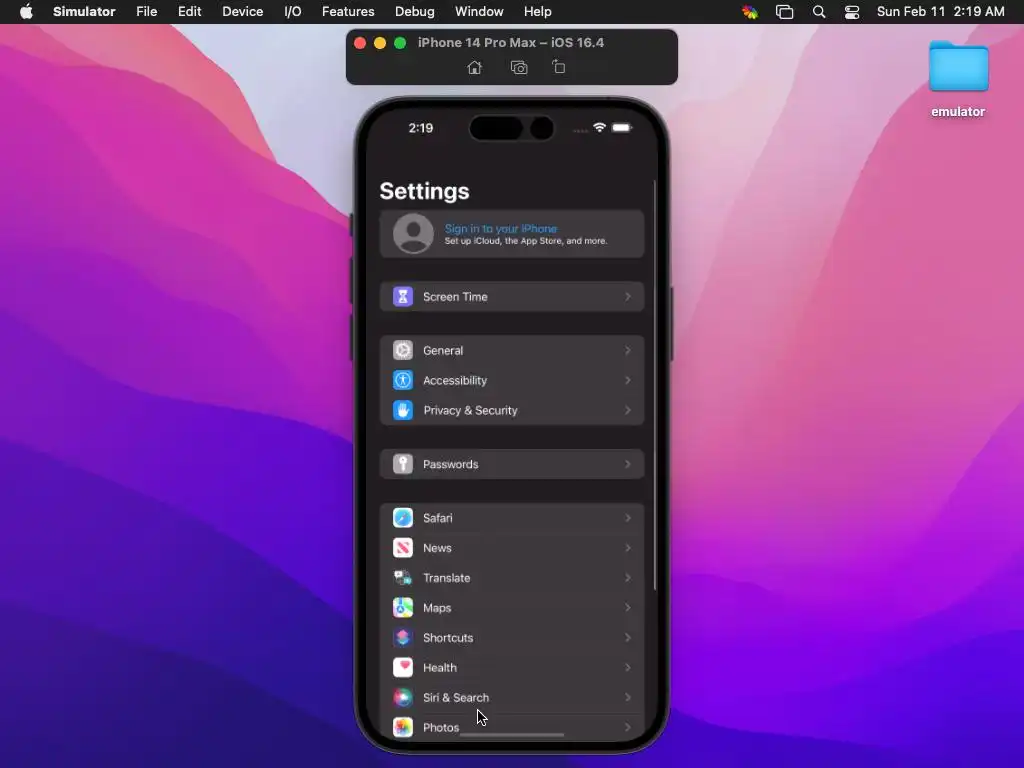The width and height of the screenshot is (1024, 768).
Task: Click the Simulator Home button icon
Action: coord(475,67)
